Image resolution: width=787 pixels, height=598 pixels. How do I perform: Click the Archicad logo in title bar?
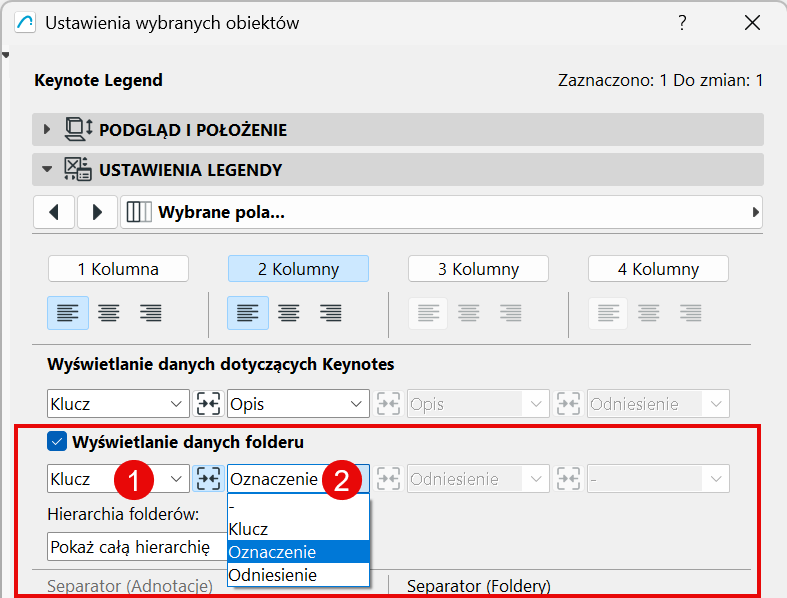click(25, 23)
